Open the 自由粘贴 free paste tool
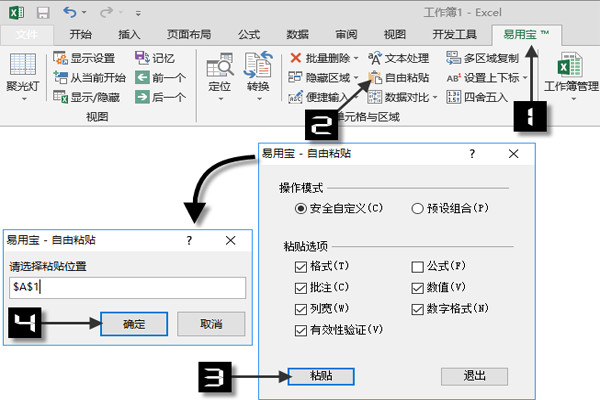The image size is (600, 400). [x=398, y=78]
